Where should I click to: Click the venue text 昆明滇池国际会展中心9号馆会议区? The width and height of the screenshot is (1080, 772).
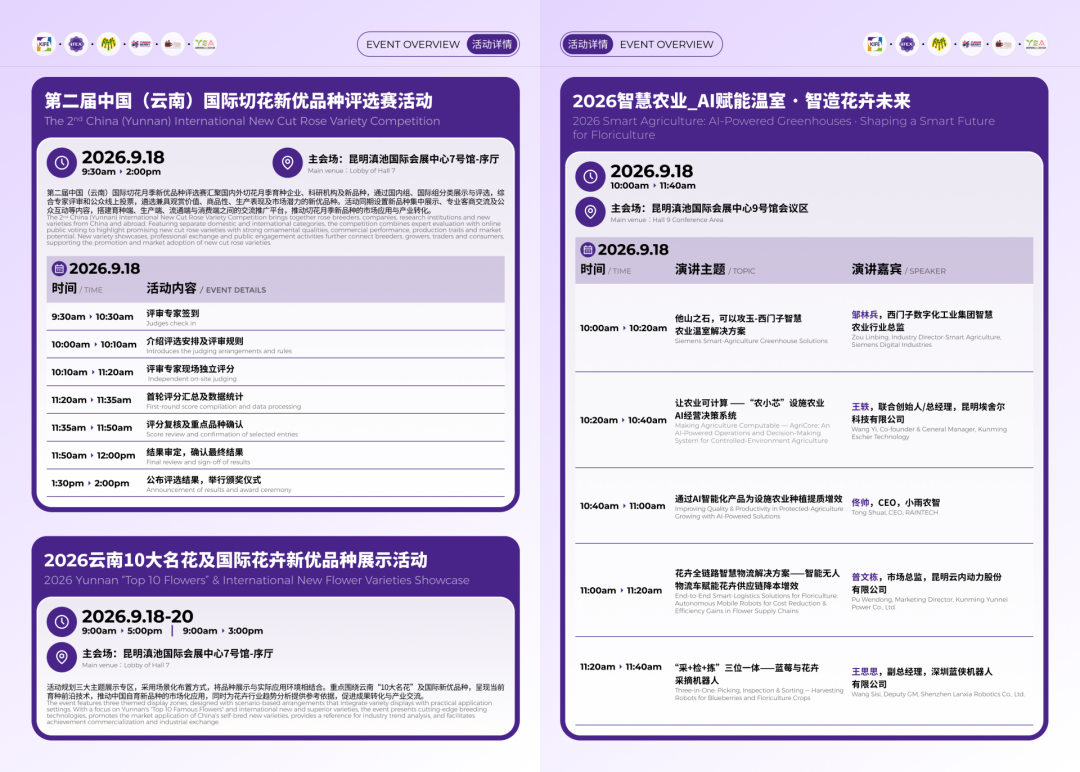point(730,208)
